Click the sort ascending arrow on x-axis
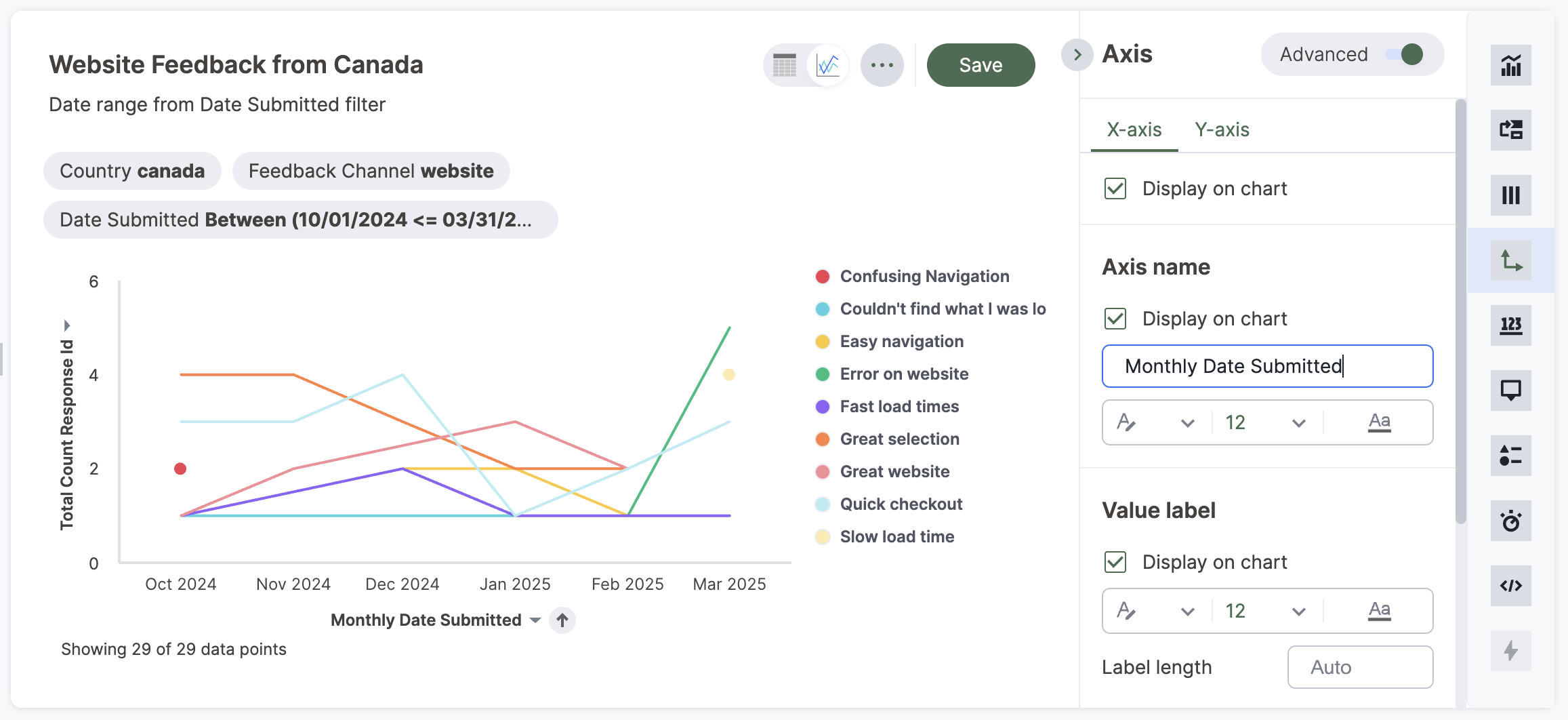This screenshot has width=1568, height=720. pos(562,620)
